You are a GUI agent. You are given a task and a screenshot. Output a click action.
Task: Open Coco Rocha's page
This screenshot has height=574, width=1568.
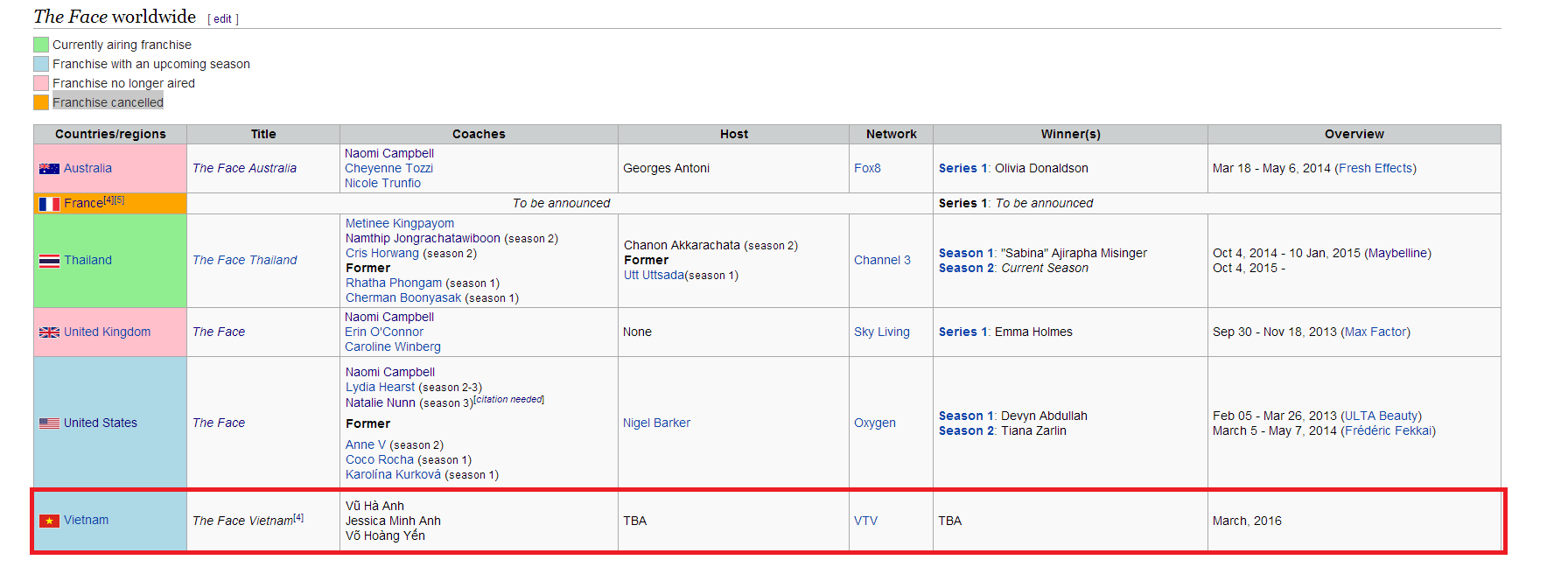(x=380, y=459)
